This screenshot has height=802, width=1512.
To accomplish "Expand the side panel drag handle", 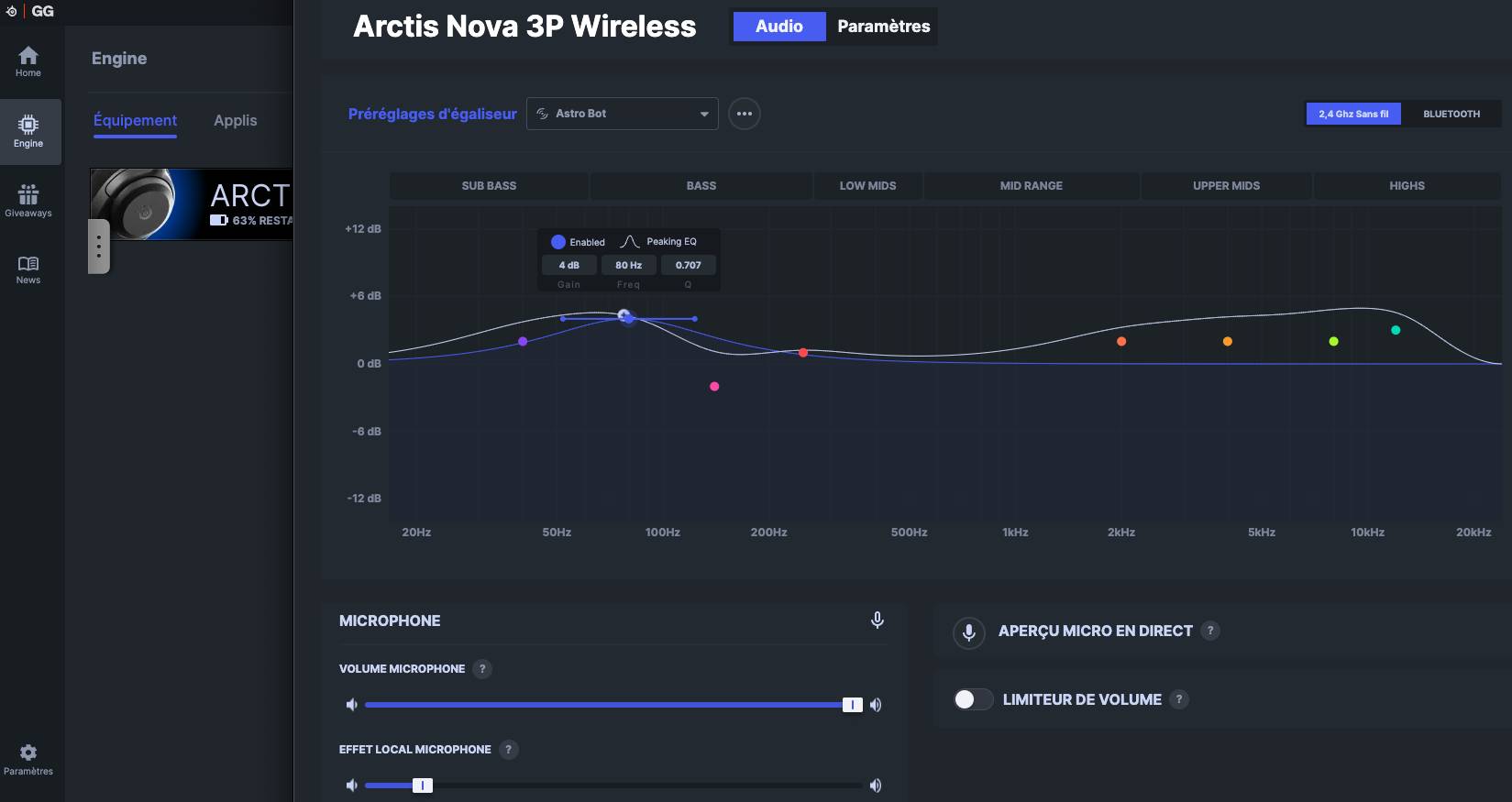I will click(x=99, y=246).
